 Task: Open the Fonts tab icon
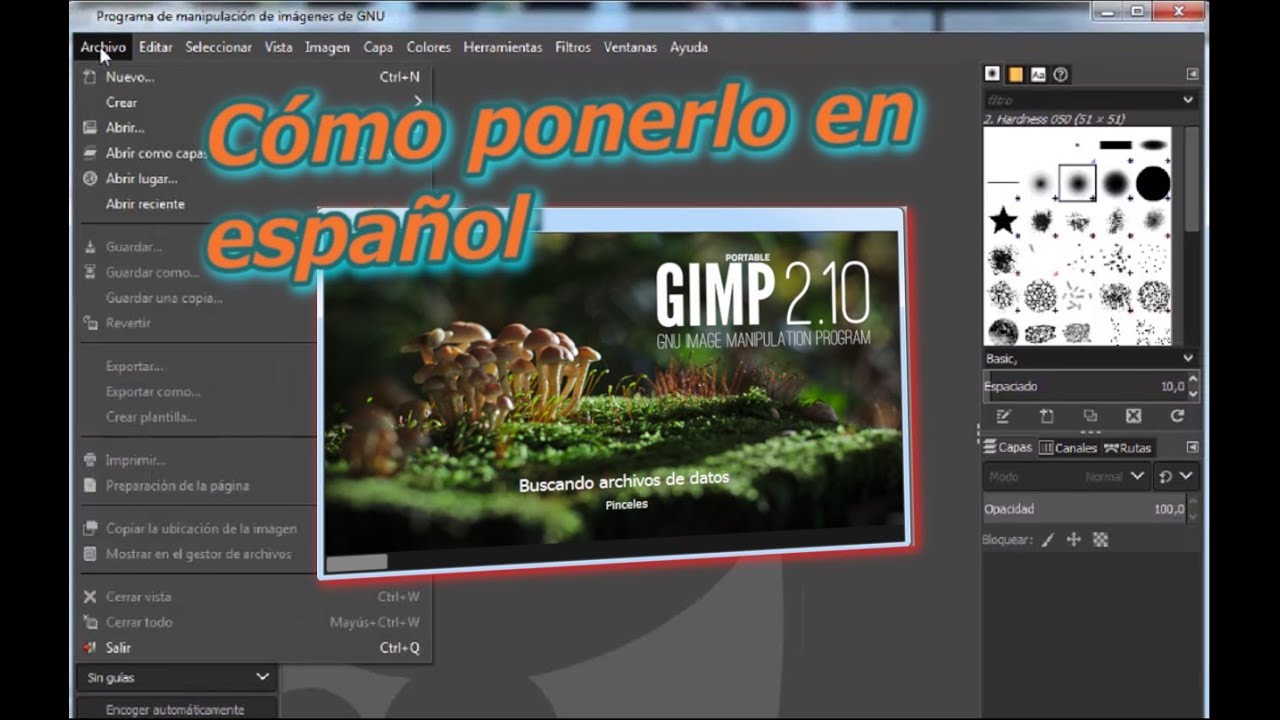point(1038,74)
